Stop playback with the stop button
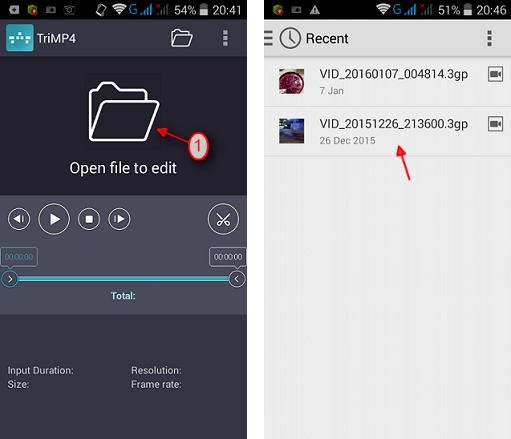Image resolution: width=511 pixels, height=439 pixels. point(89,219)
